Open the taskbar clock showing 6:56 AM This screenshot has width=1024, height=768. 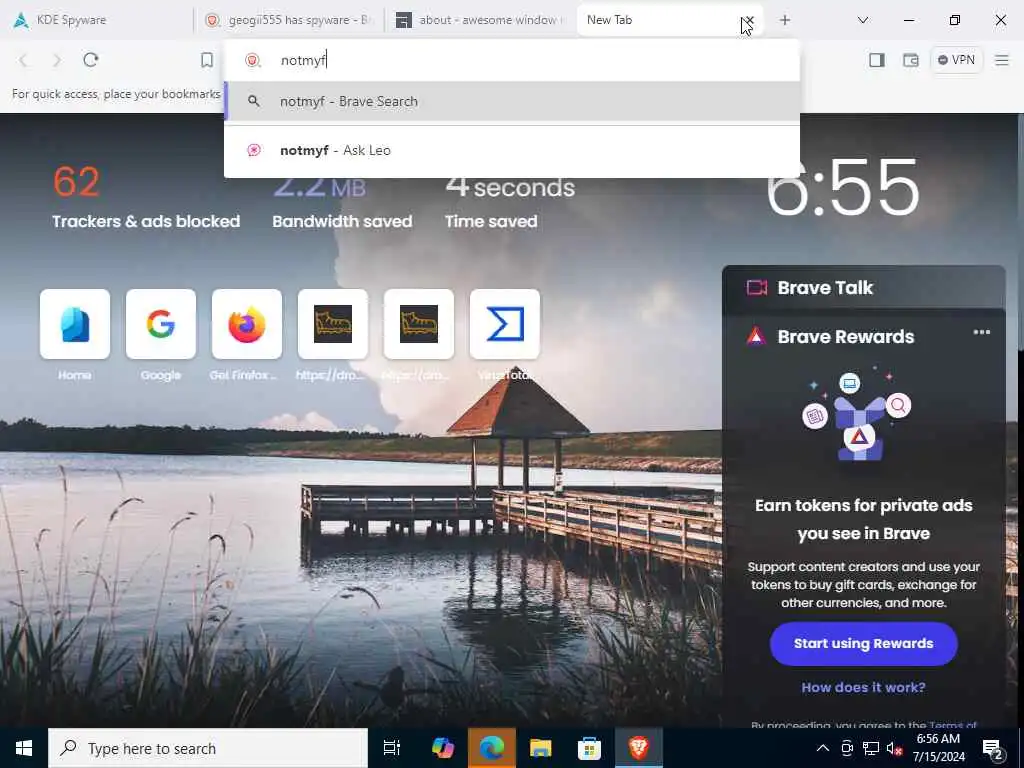coord(938,748)
